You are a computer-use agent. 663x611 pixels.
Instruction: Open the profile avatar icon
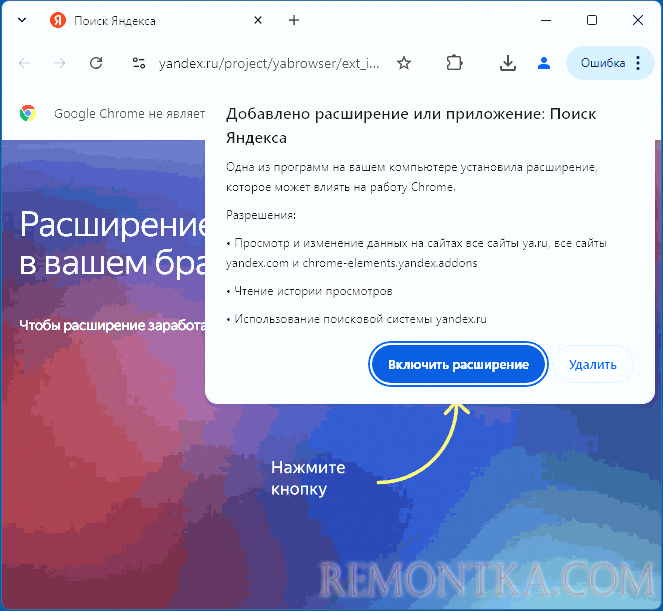click(544, 63)
